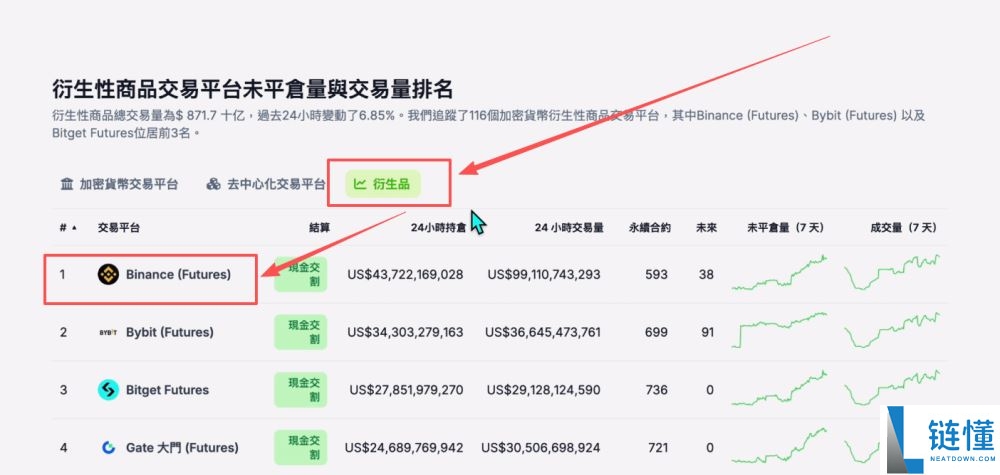Viewport: 1000px width, 475px height.
Task: Click volume value US$36,645,473,761
Action: pyautogui.click(x=543, y=332)
